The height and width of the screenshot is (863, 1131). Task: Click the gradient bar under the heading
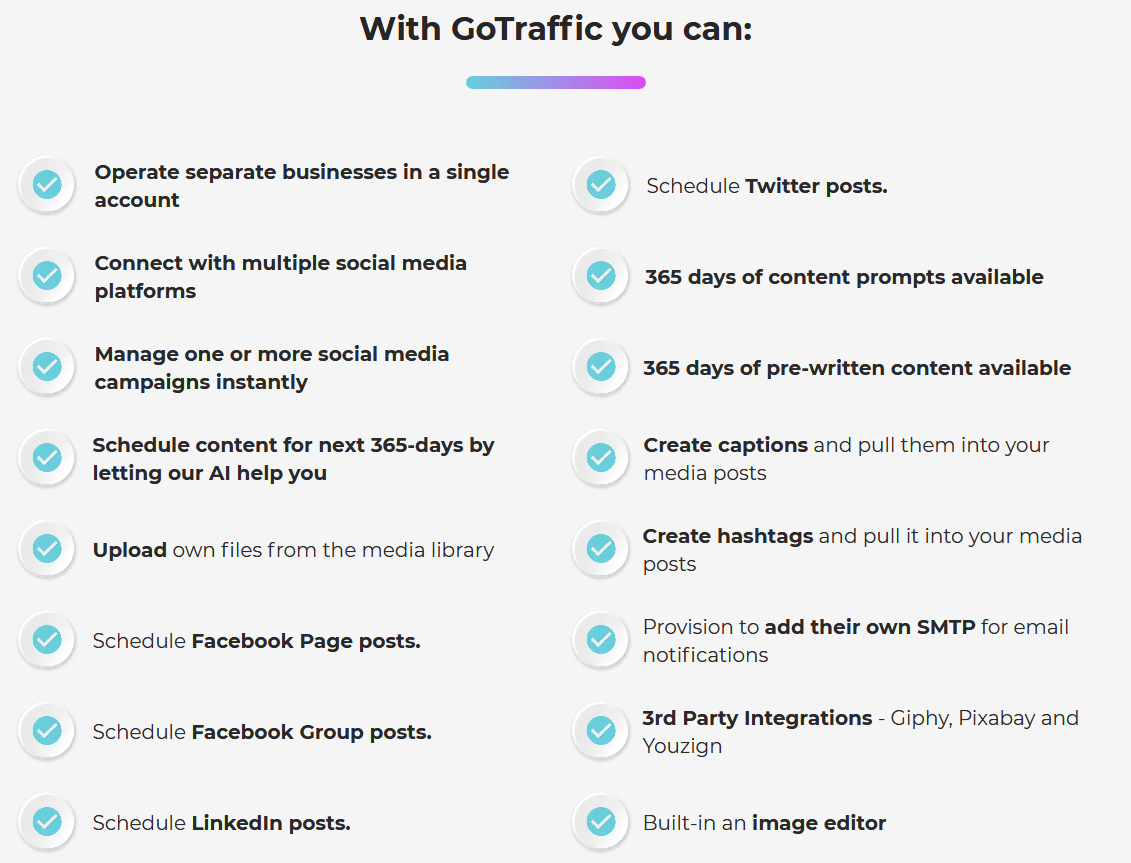[555, 82]
